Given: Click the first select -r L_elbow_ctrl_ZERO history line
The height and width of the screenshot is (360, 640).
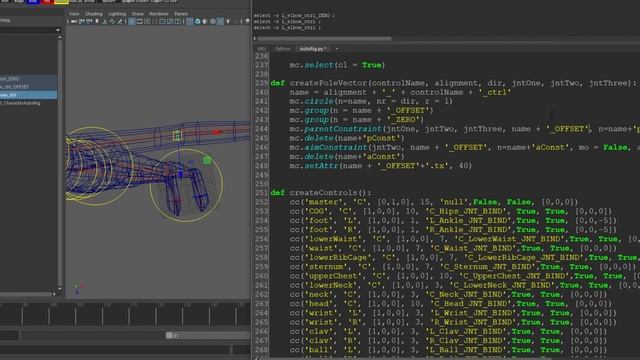Looking at the screenshot, I should [x=294, y=16].
